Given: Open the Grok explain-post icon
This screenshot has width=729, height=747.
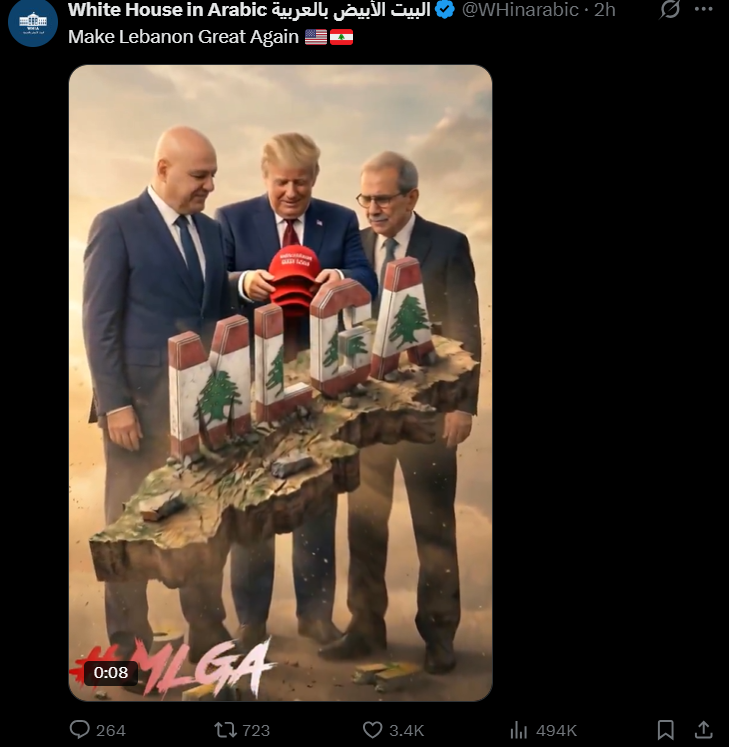Looking at the screenshot, I should click(x=669, y=10).
